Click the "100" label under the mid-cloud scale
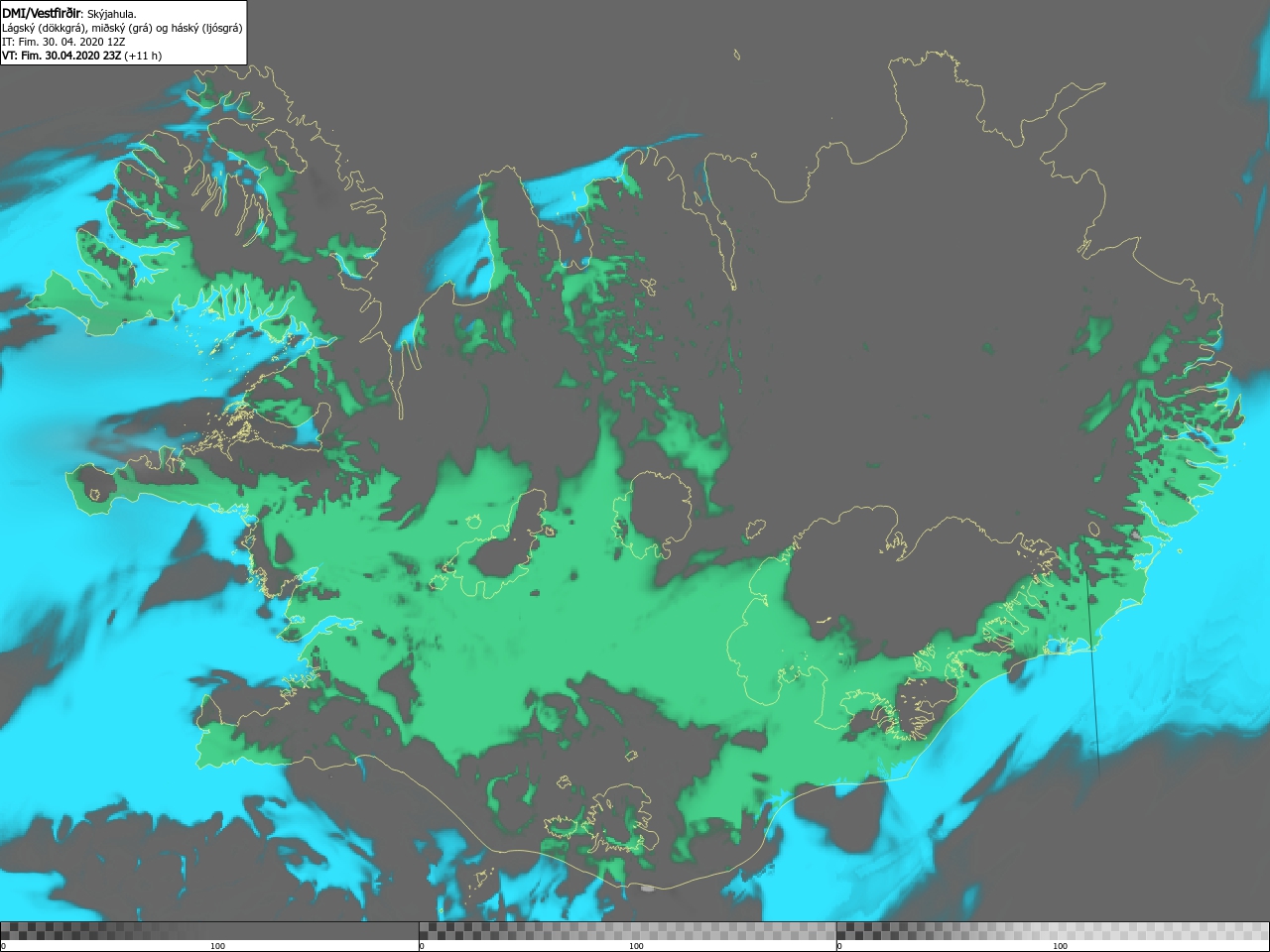Image resolution: width=1270 pixels, height=952 pixels. pyautogui.click(x=636, y=946)
